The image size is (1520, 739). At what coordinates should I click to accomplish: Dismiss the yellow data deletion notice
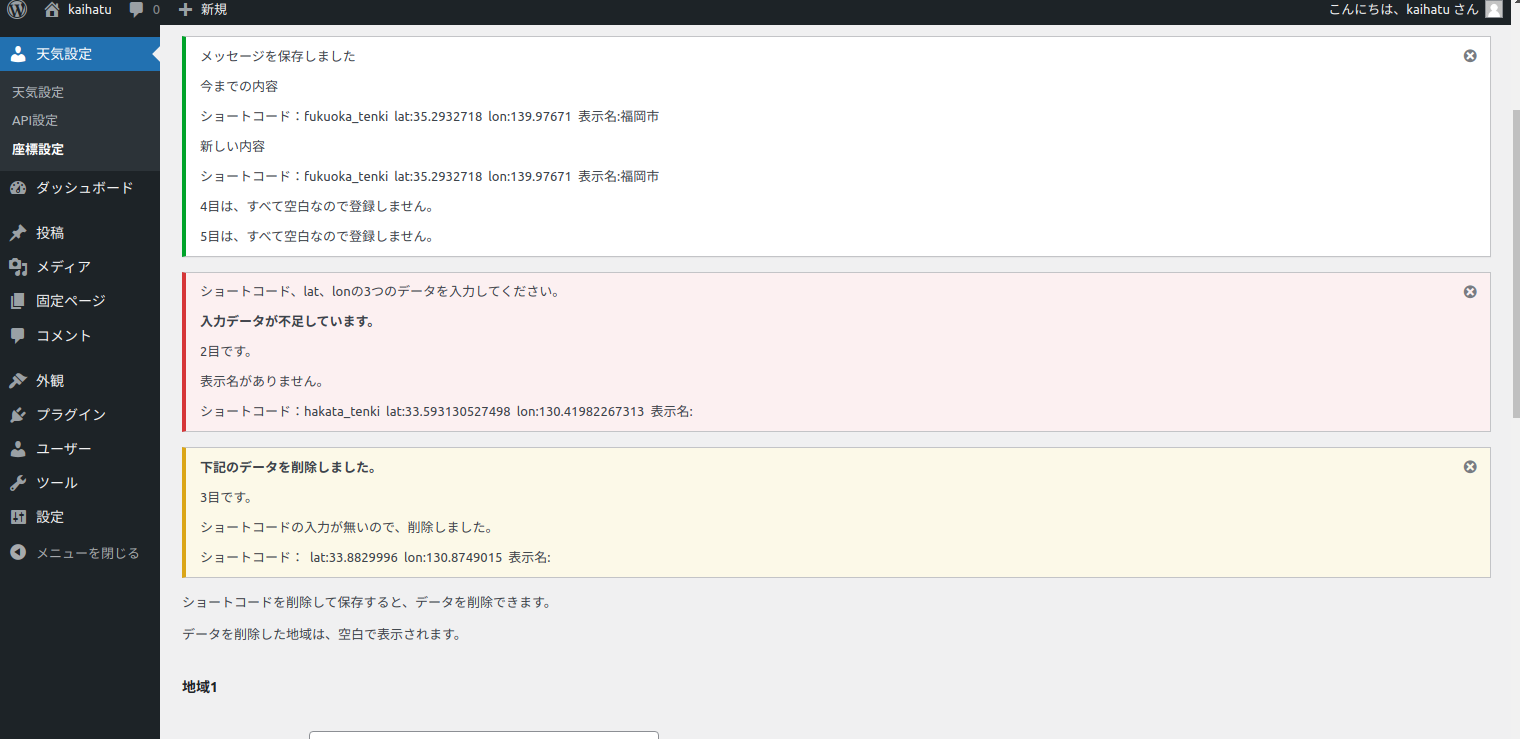point(1469,466)
